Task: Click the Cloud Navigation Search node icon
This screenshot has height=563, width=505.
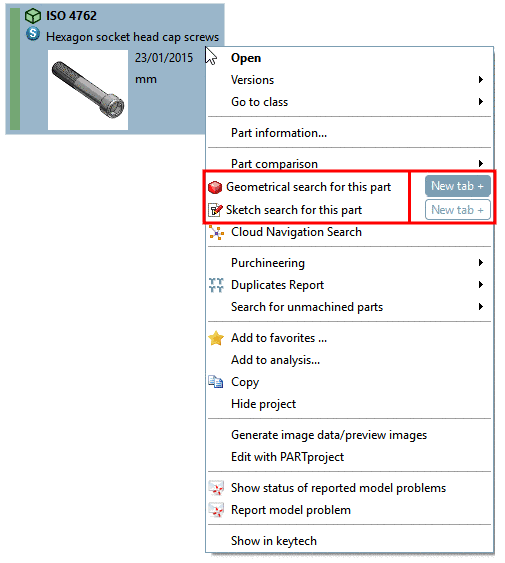Action: (216, 233)
